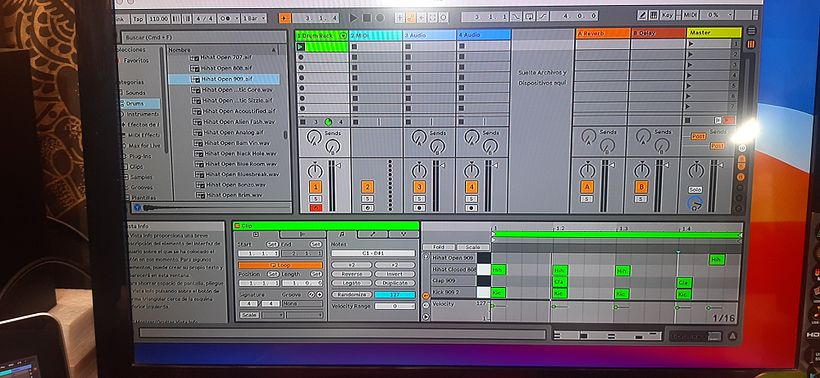Open the Envelopes tab icon in Clip view
The image size is (820, 378).
[372, 234]
